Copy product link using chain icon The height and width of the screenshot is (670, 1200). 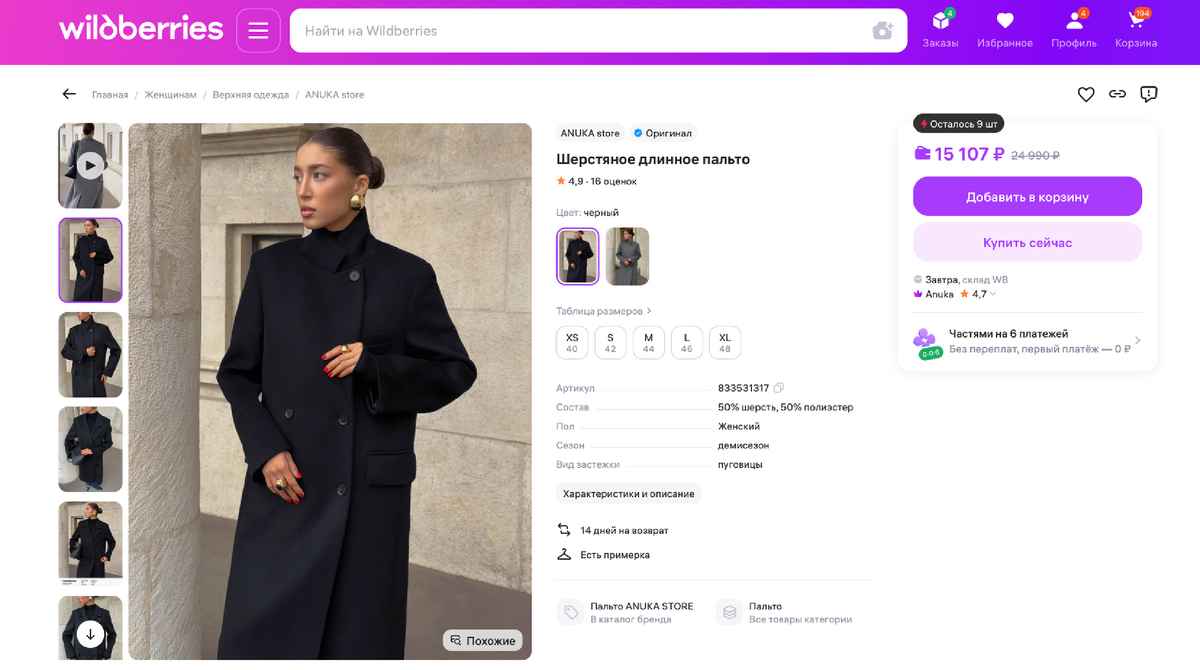[1117, 94]
